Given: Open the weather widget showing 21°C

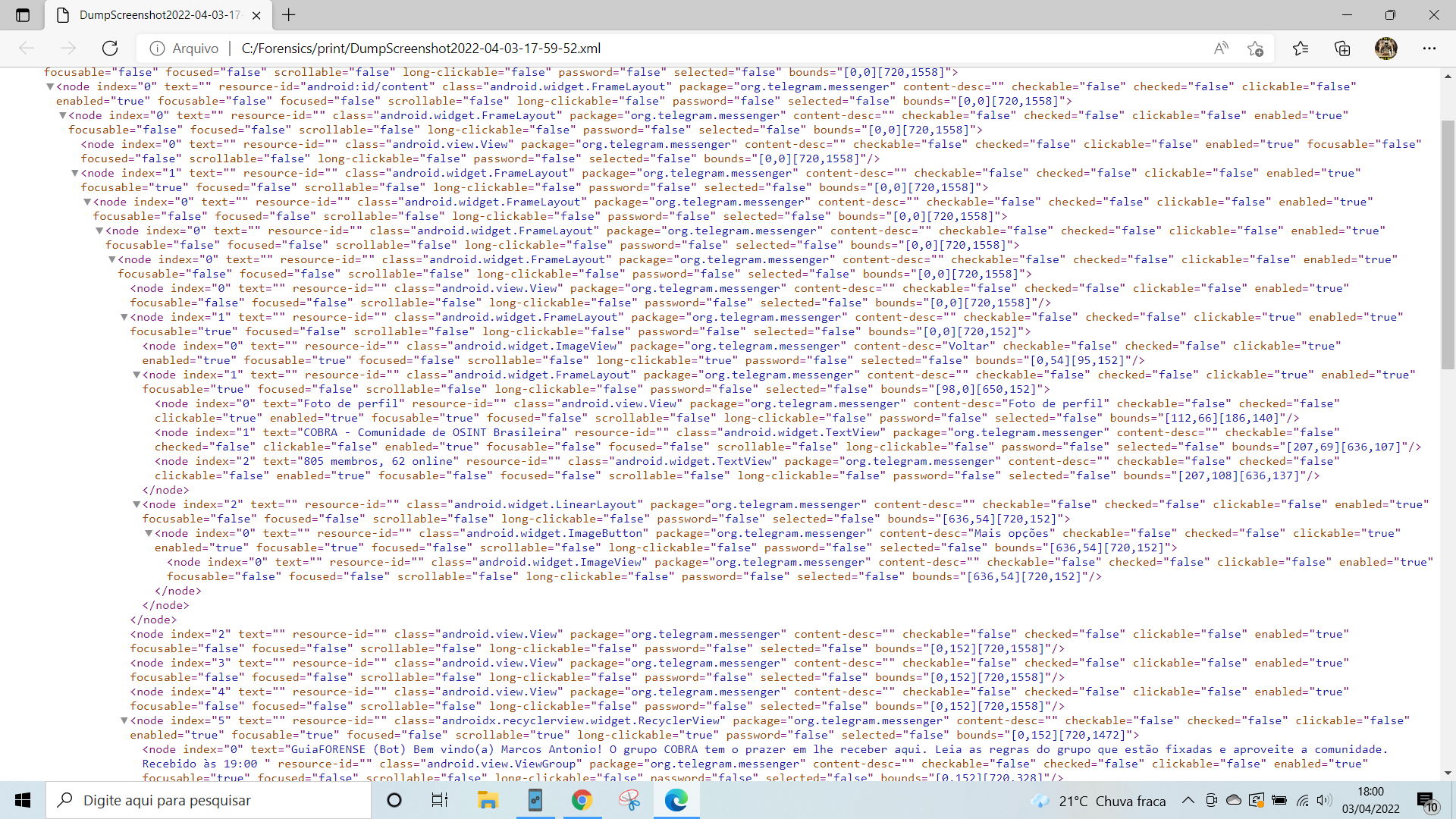Looking at the screenshot, I should point(1099,801).
